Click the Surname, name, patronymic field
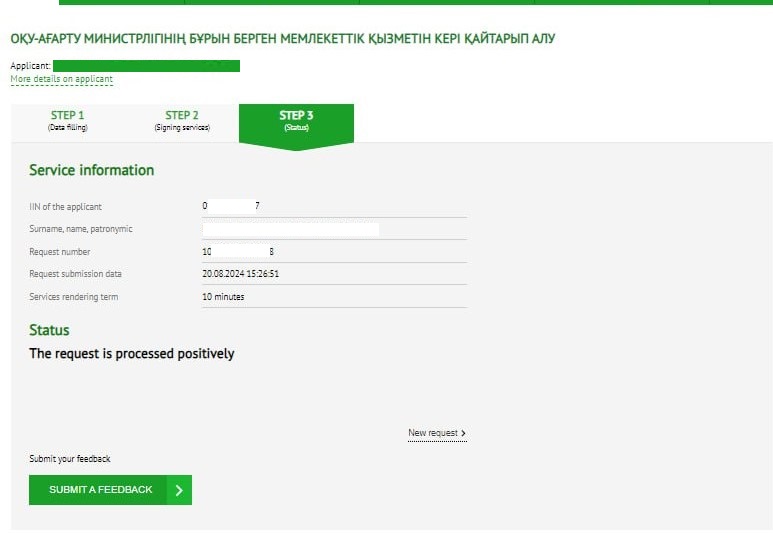Screen dimensions: 773x533 (x=290, y=229)
